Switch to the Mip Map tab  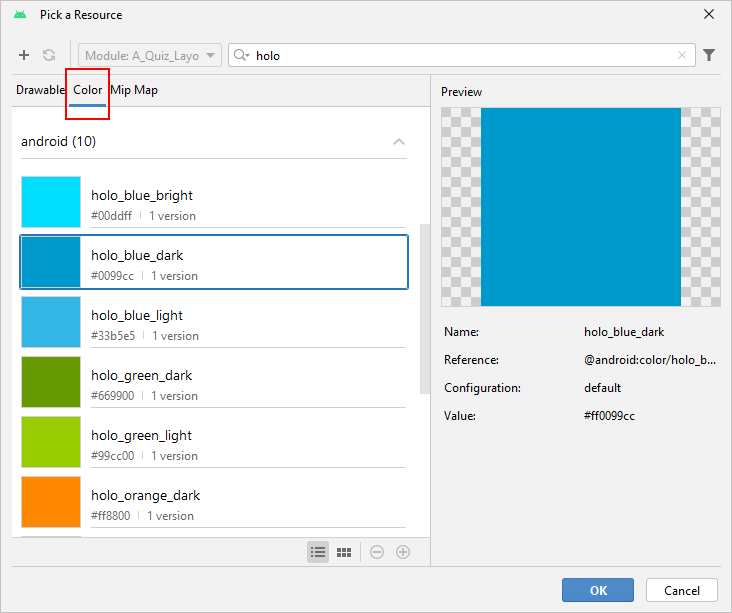134,90
